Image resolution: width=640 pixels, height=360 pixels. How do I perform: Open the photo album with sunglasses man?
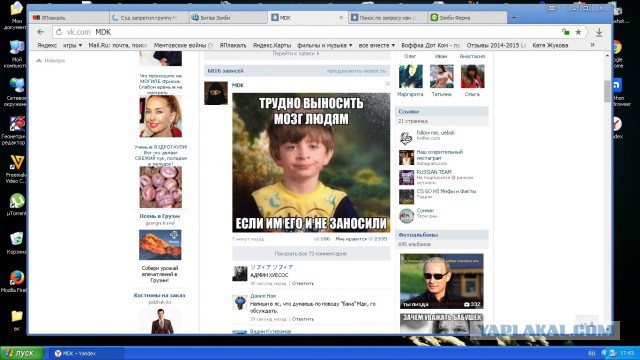(442, 281)
